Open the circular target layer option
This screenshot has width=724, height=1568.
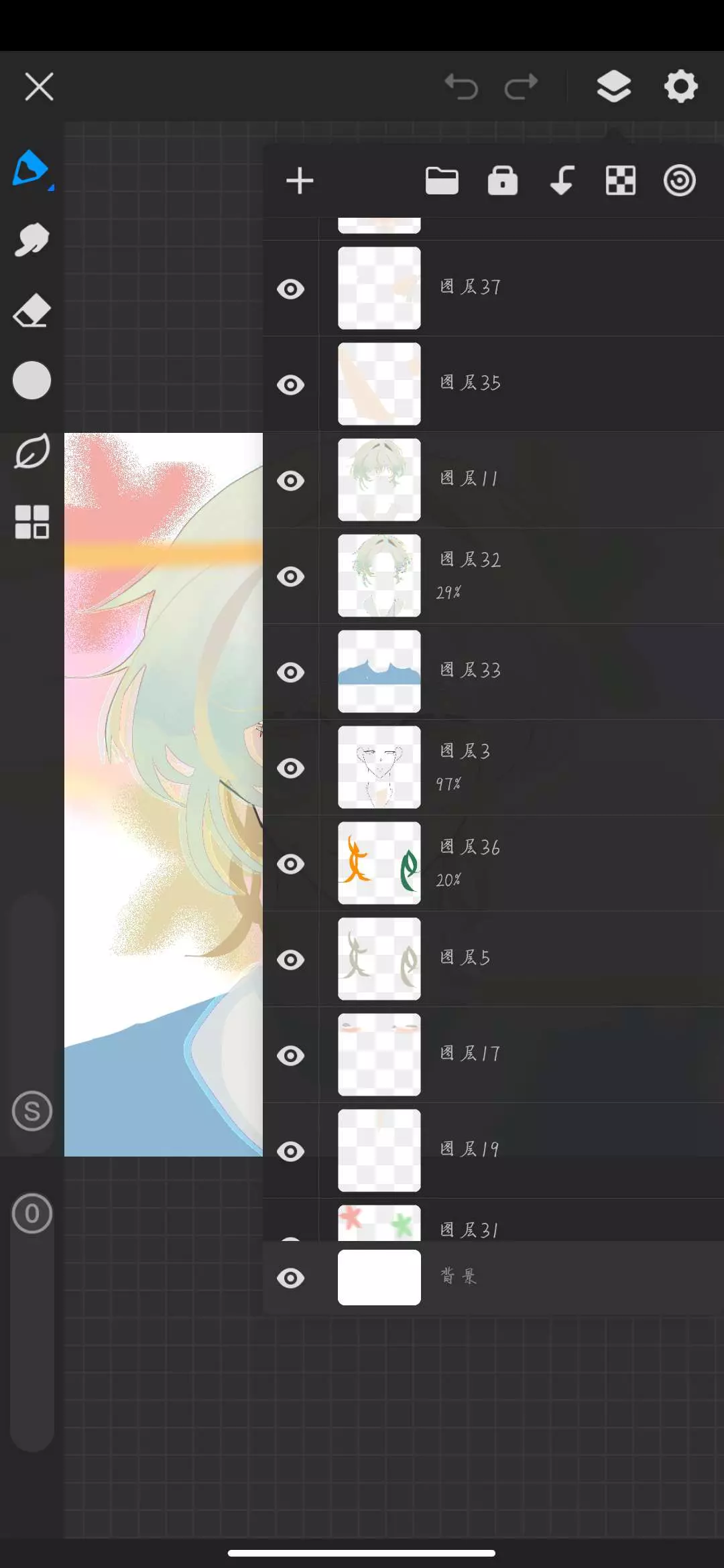tap(680, 181)
